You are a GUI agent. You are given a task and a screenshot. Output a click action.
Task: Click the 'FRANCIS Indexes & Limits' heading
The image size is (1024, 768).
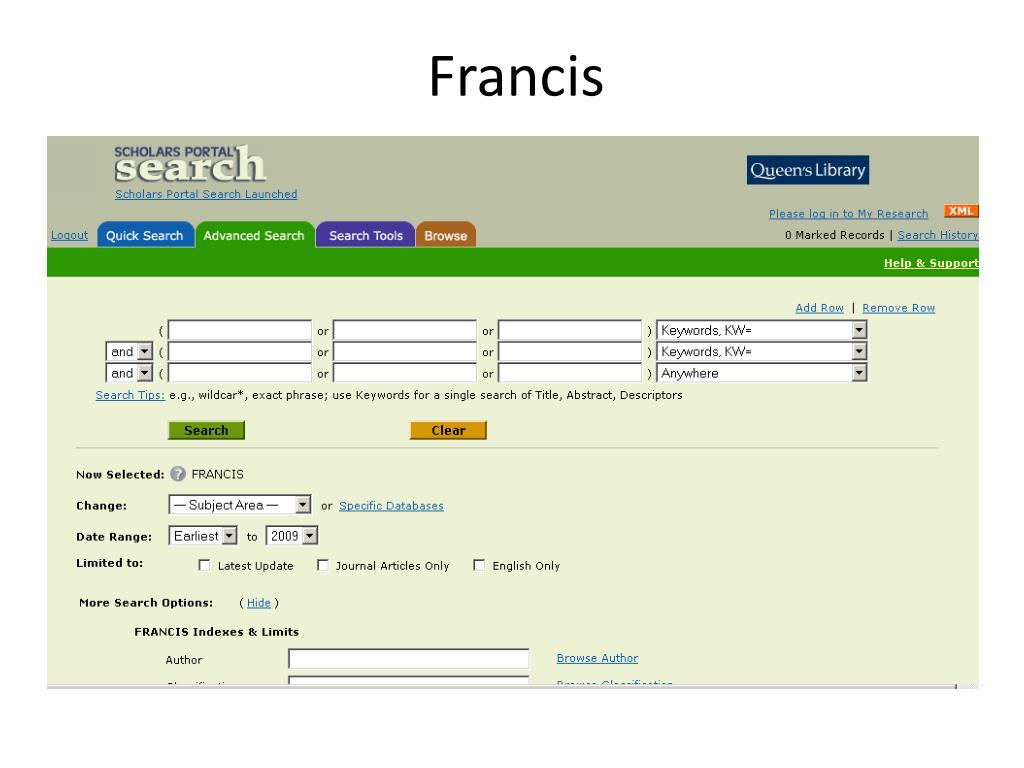(217, 632)
